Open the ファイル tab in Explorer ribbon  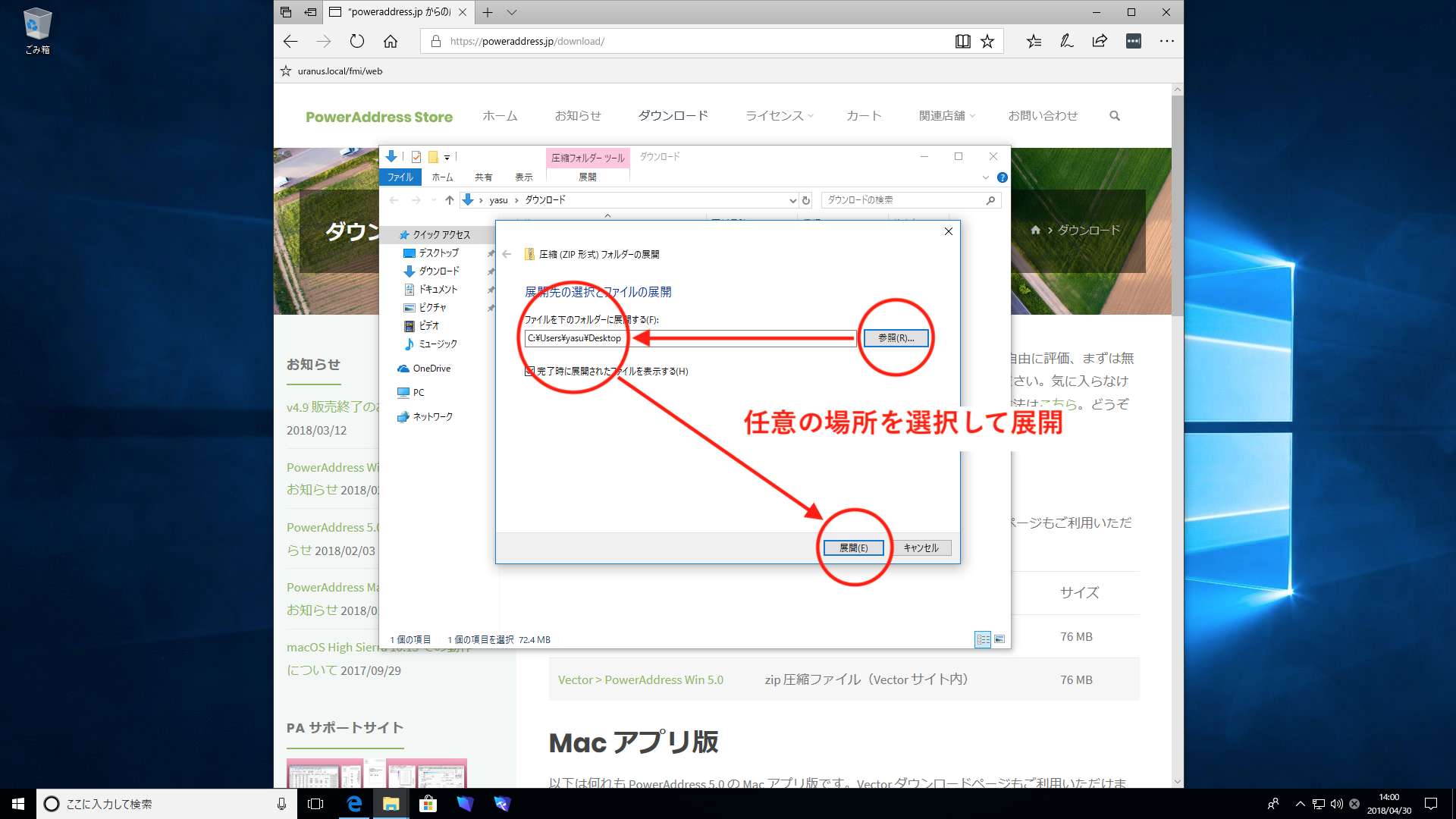(400, 177)
